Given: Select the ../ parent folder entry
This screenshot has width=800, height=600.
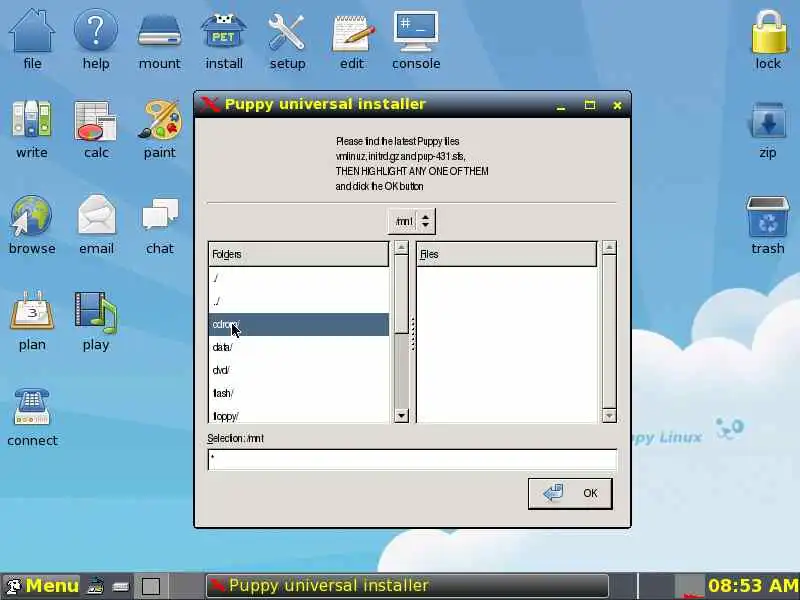Looking at the screenshot, I should [298, 301].
